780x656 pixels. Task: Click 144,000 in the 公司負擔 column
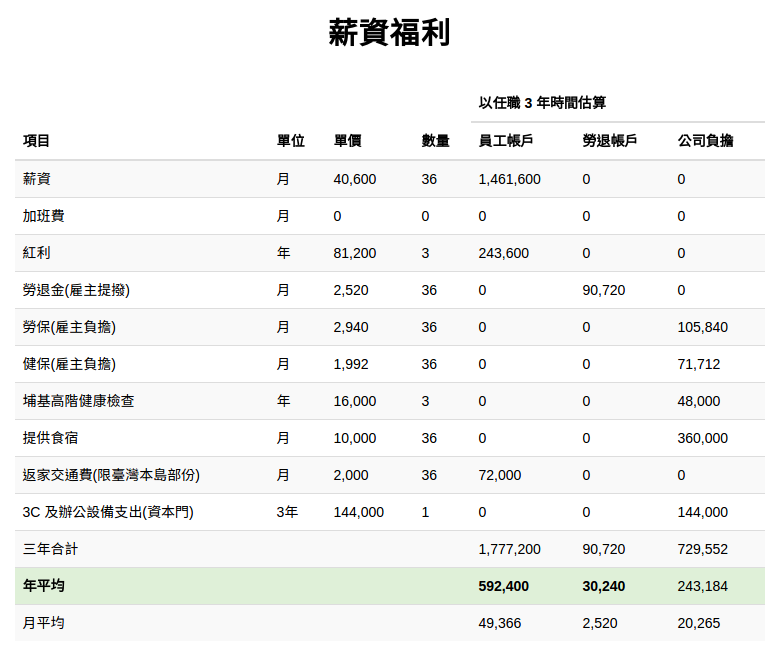[702, 512]
